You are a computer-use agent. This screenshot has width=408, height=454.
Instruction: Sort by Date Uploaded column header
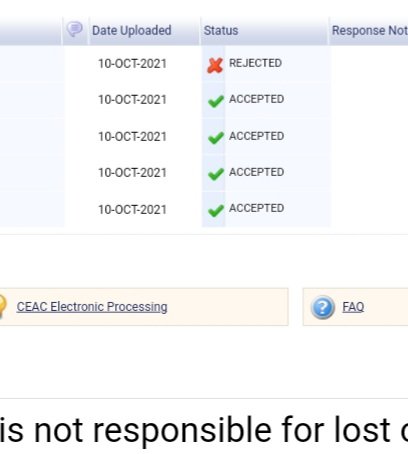pyautogui.click(x=132, y=30)
